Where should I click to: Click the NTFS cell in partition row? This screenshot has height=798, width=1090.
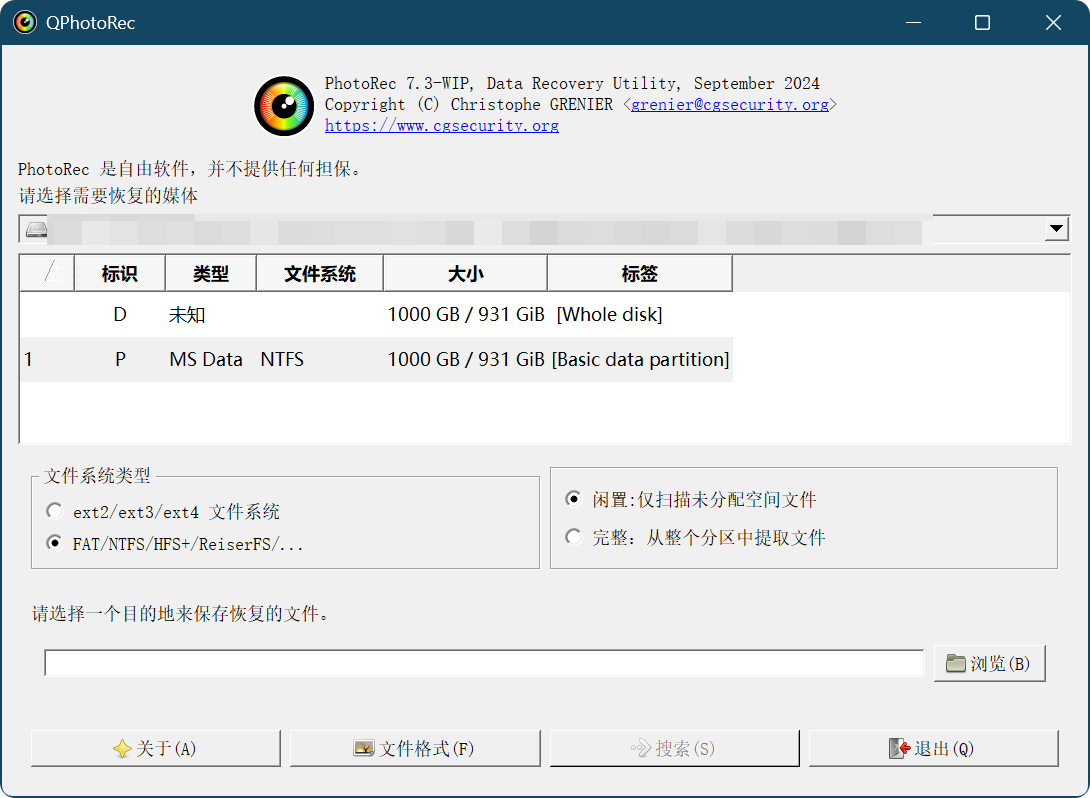click(282, 359)
